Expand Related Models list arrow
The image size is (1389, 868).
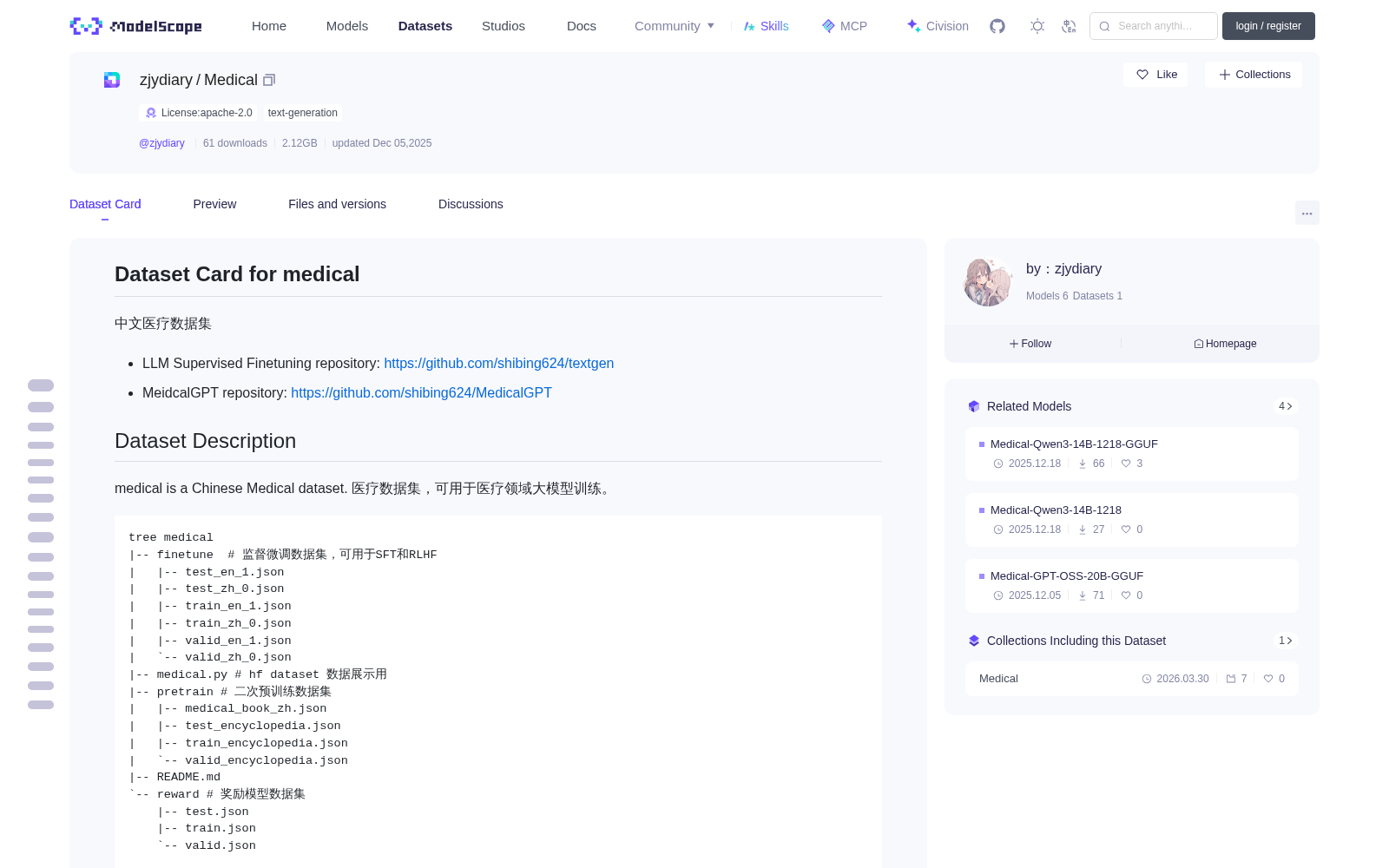(1286, 406)
